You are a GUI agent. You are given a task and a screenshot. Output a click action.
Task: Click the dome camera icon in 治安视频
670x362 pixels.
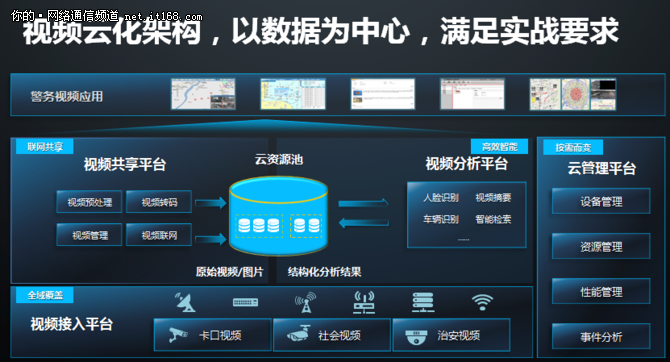coord(416,336)
